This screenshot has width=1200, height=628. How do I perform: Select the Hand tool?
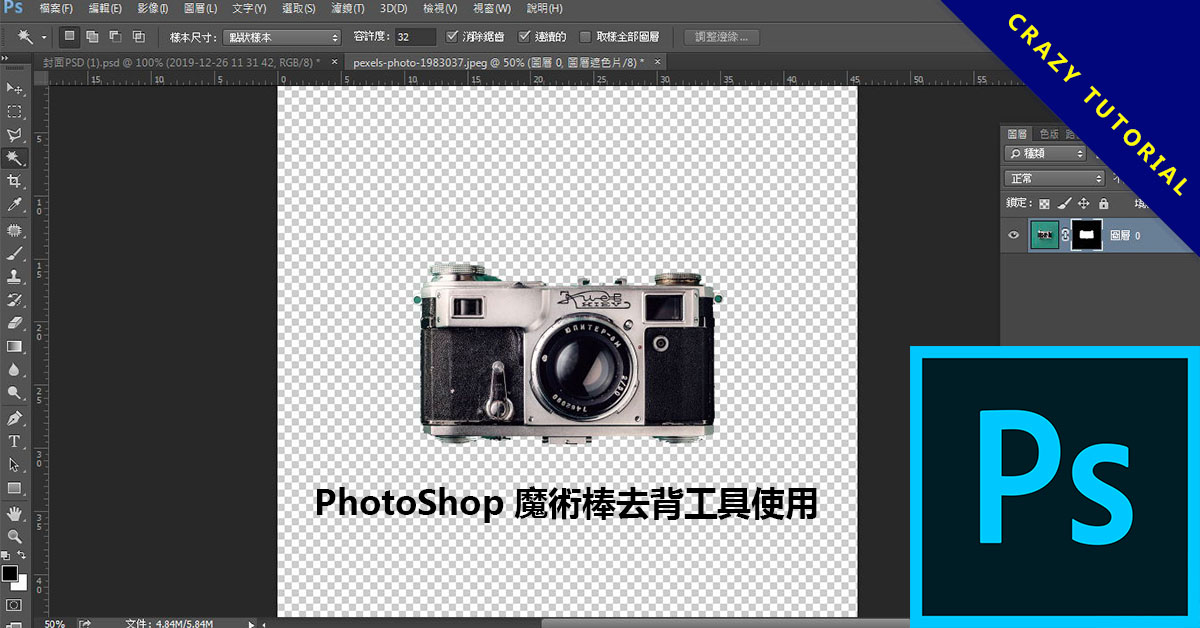tap(14, 514)
